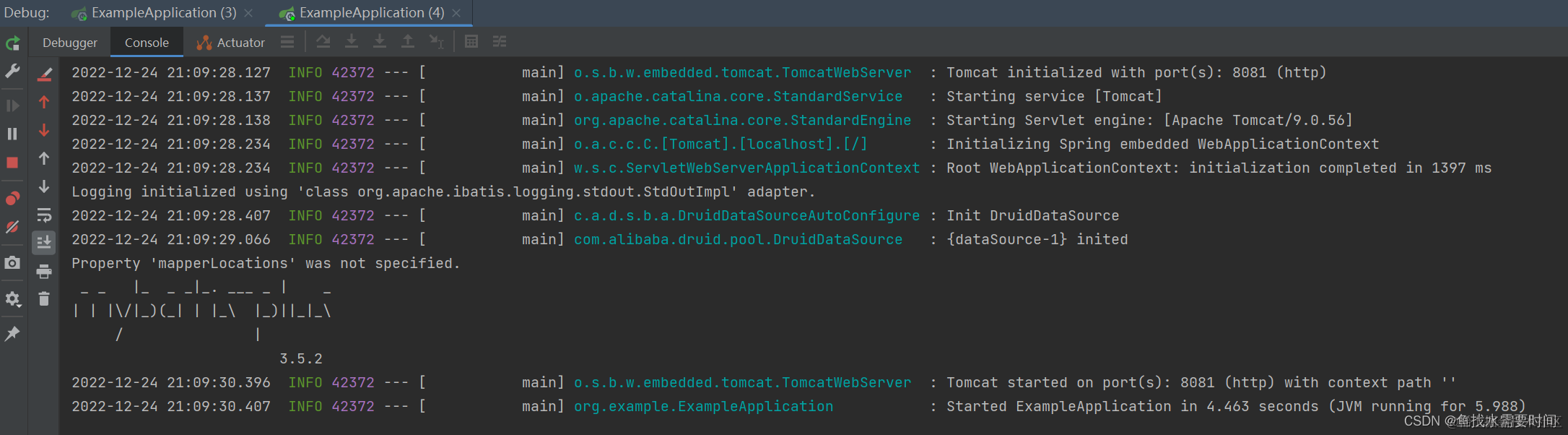Toggle soft-wrap in the console
1568x435 pixels.
[44, 215]
